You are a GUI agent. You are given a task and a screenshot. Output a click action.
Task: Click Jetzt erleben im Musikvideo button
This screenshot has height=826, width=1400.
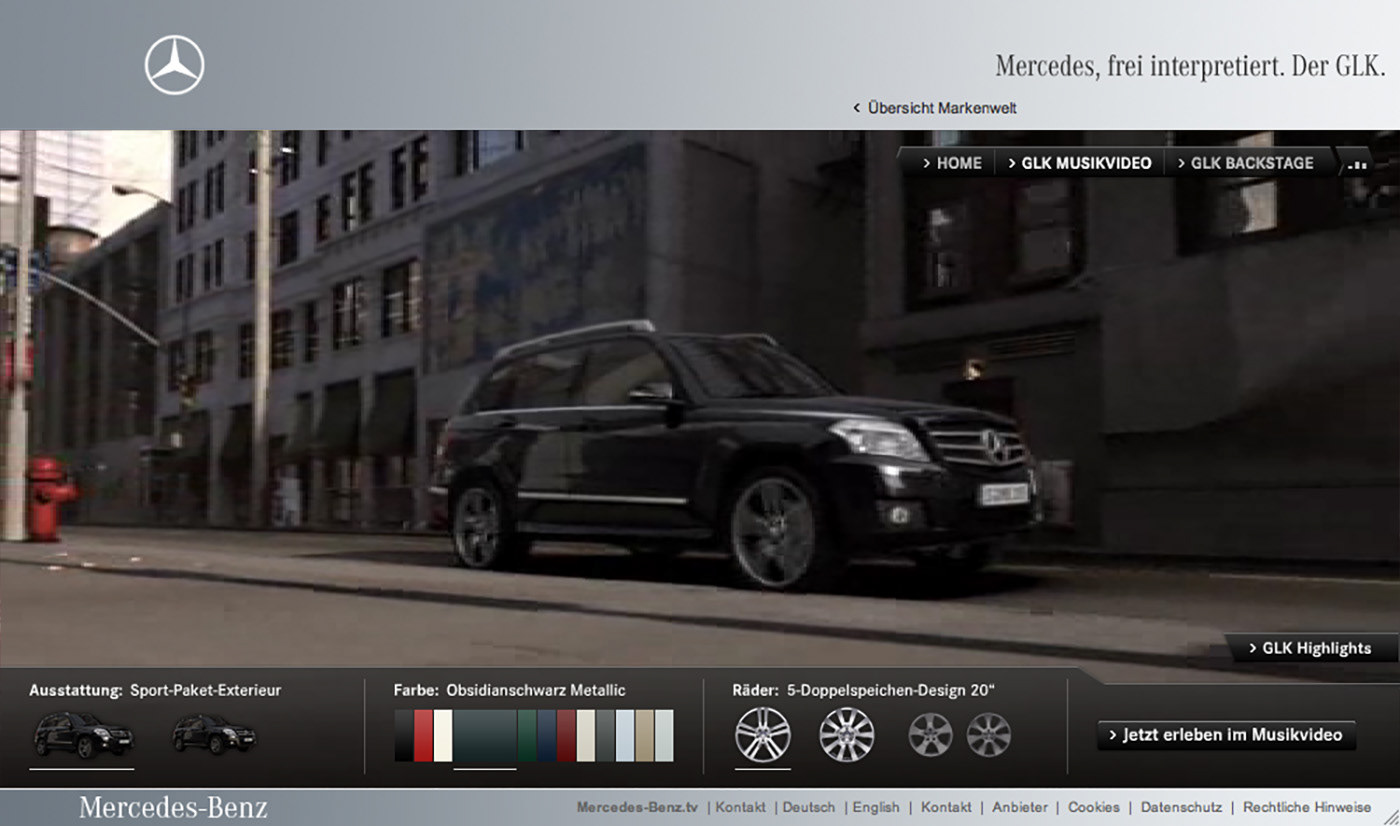(x=1226, y=735)
